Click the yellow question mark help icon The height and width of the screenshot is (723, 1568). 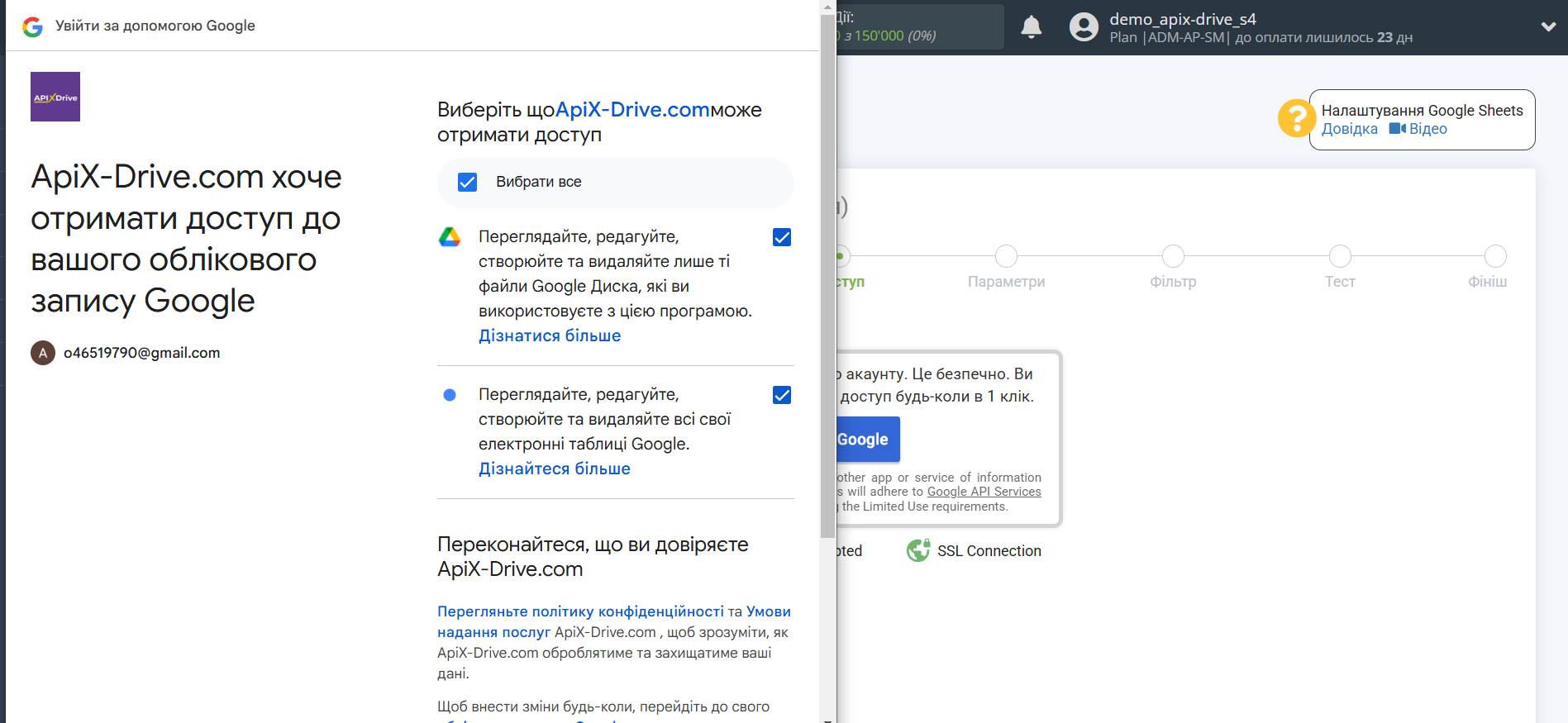coord(1297,118)
